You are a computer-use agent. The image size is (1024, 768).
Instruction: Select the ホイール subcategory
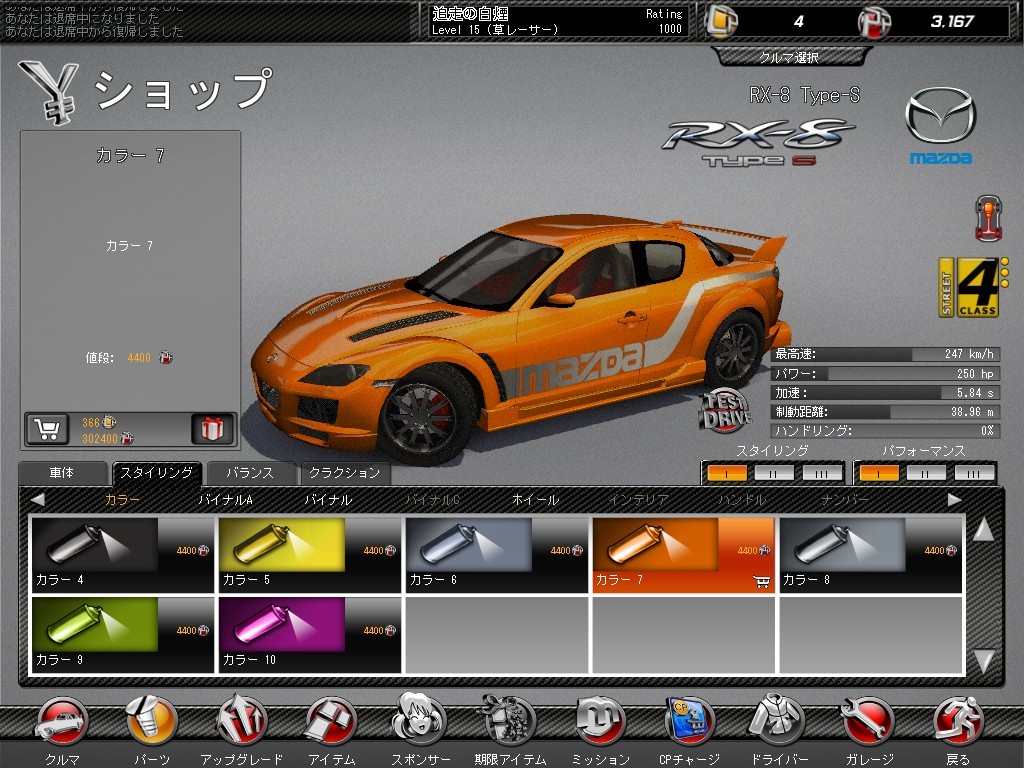point(536,500)
